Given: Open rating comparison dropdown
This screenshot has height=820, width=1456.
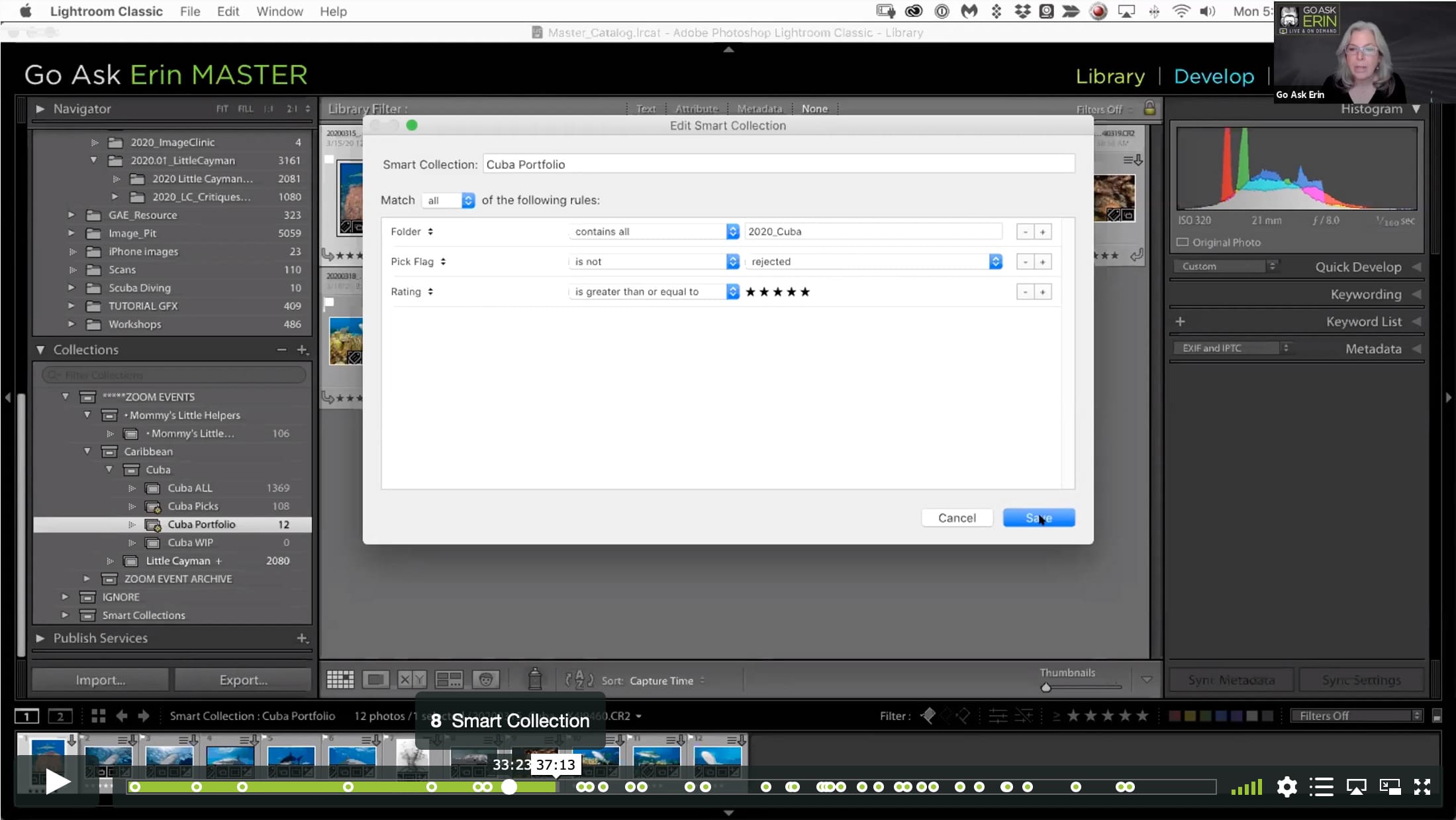Looking at the screenshot, I should pos(654,292).
